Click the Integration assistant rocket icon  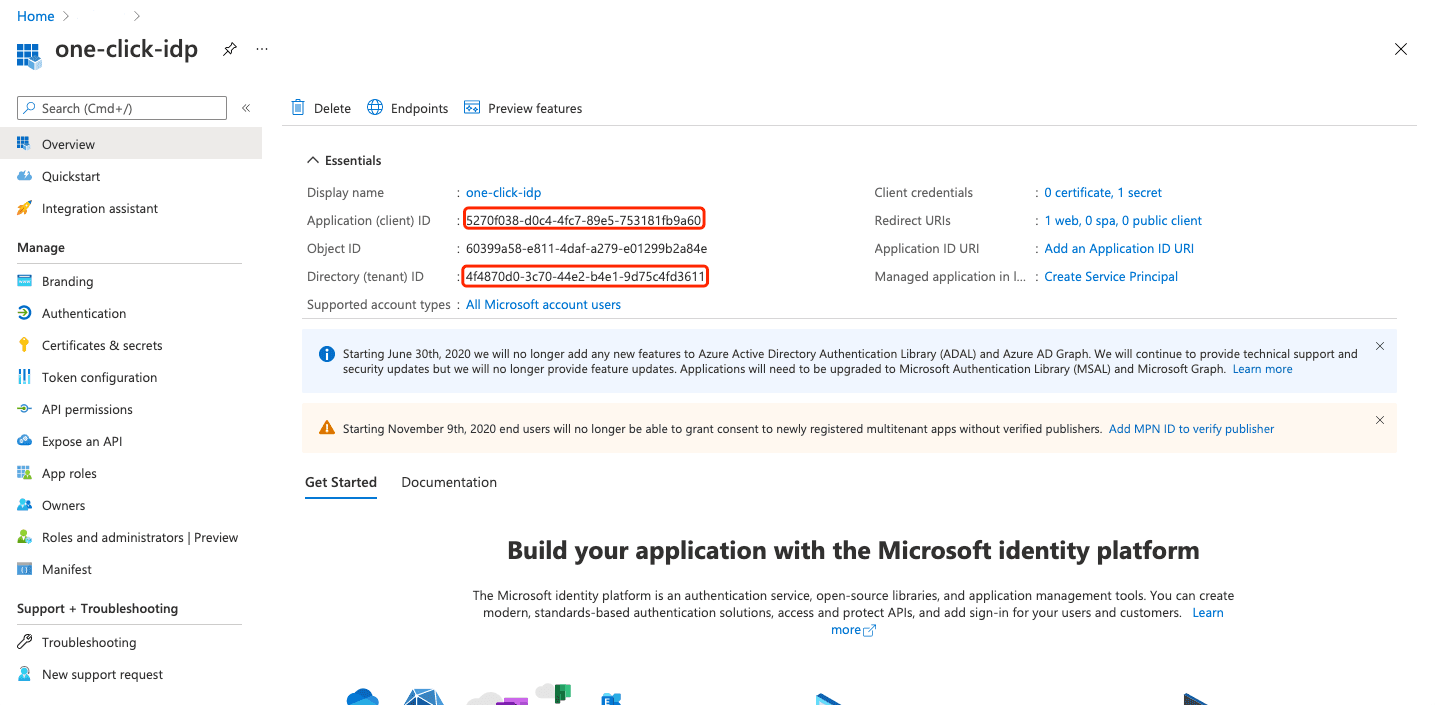(x=25, y=208)
